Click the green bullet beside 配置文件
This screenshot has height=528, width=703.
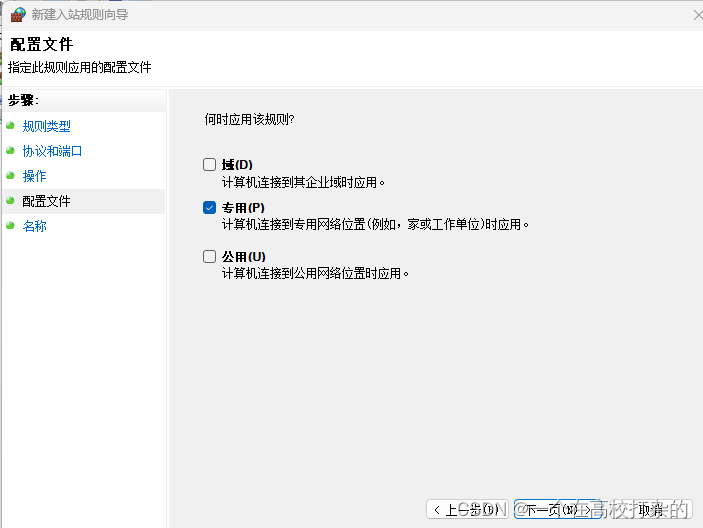click(11, 201)
